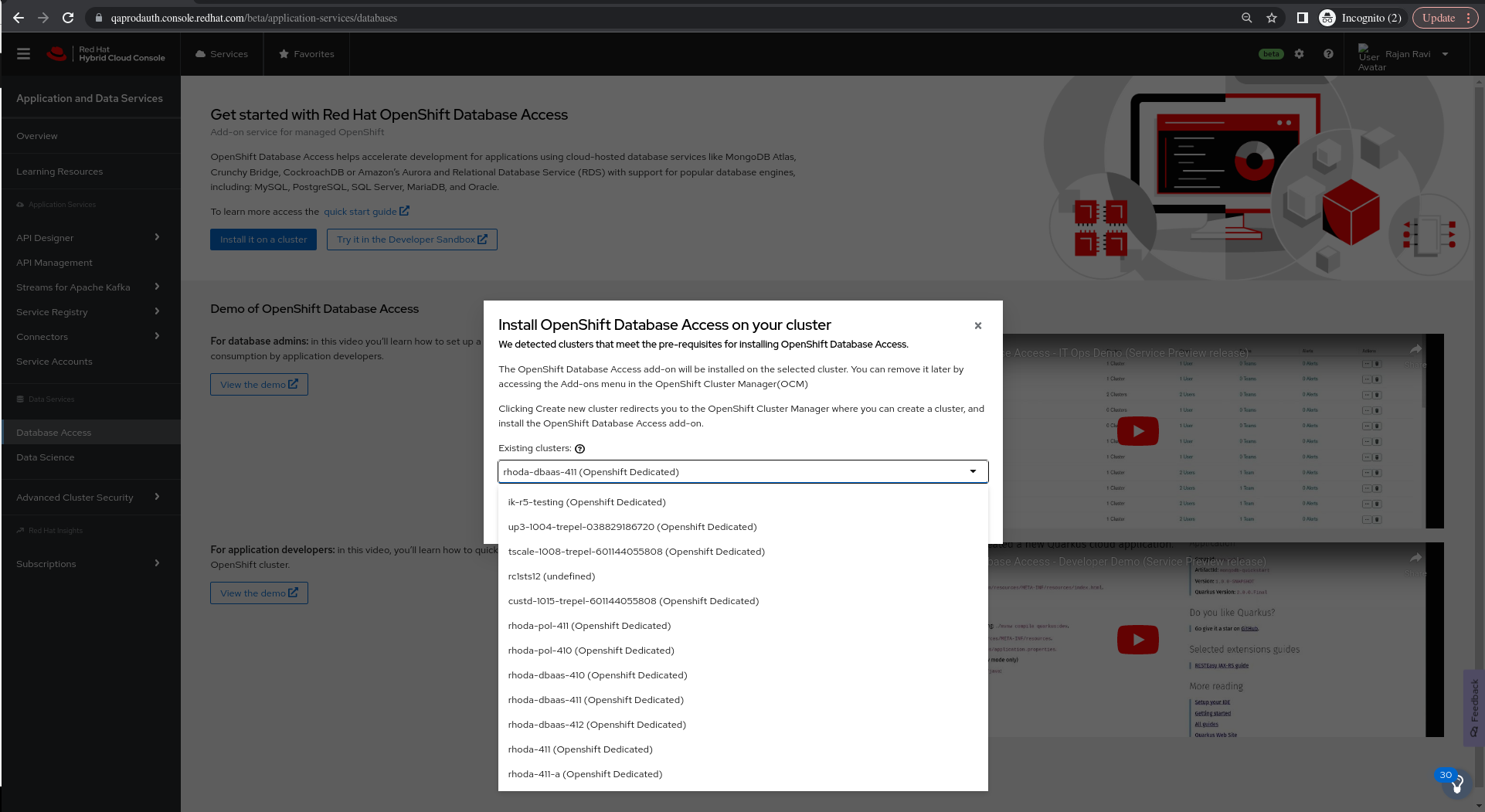The height and width of the screenshot is (812, 1485).
Task: Select rhoda-pol-410 cluster option
Action: (x=743, y=651)
